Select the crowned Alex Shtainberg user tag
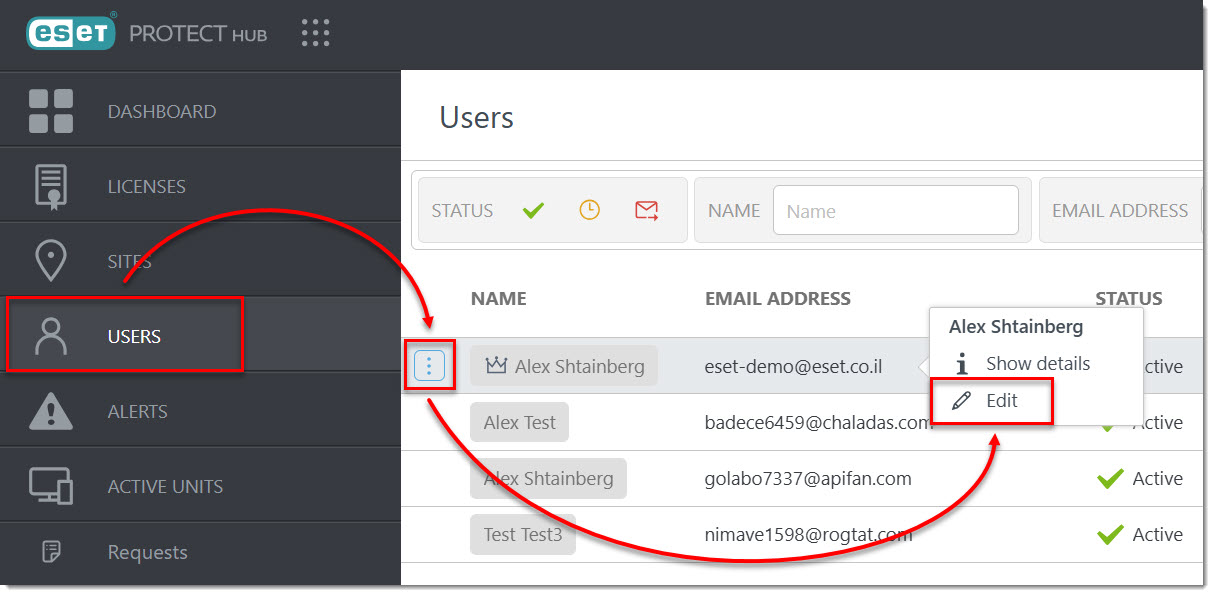Image resolution: width=1213 pixels, height=595 pixels. pyautogui.click(x=564, y=366)
